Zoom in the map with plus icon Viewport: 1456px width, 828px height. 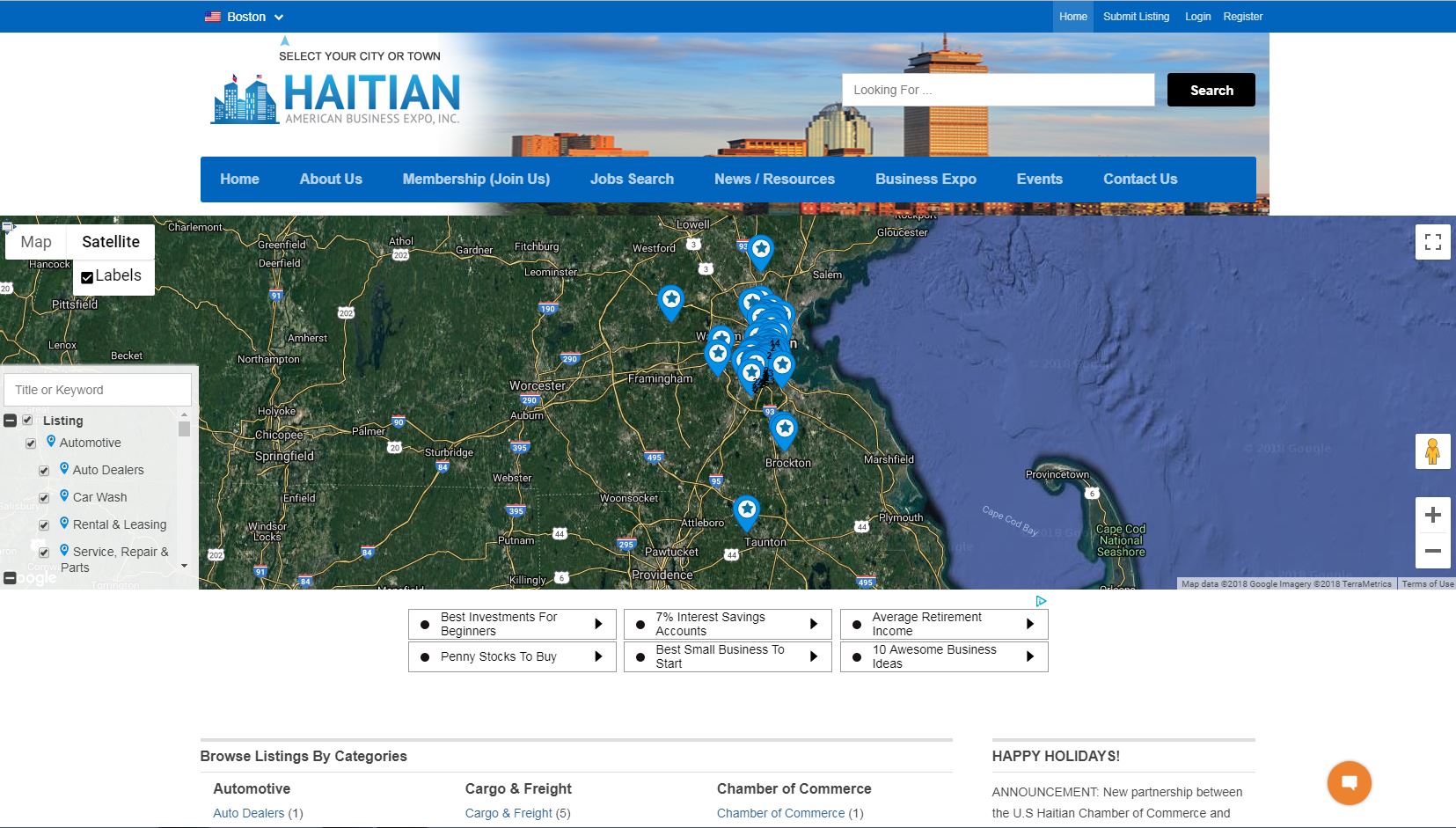1433,515
